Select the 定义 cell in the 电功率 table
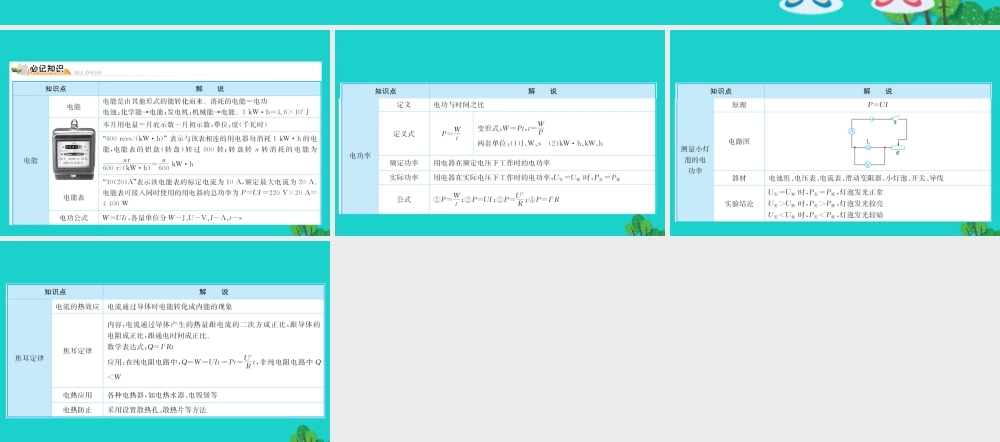This screenshot has height=442, width=1000. pyautogui.click(x=404, y=104)
